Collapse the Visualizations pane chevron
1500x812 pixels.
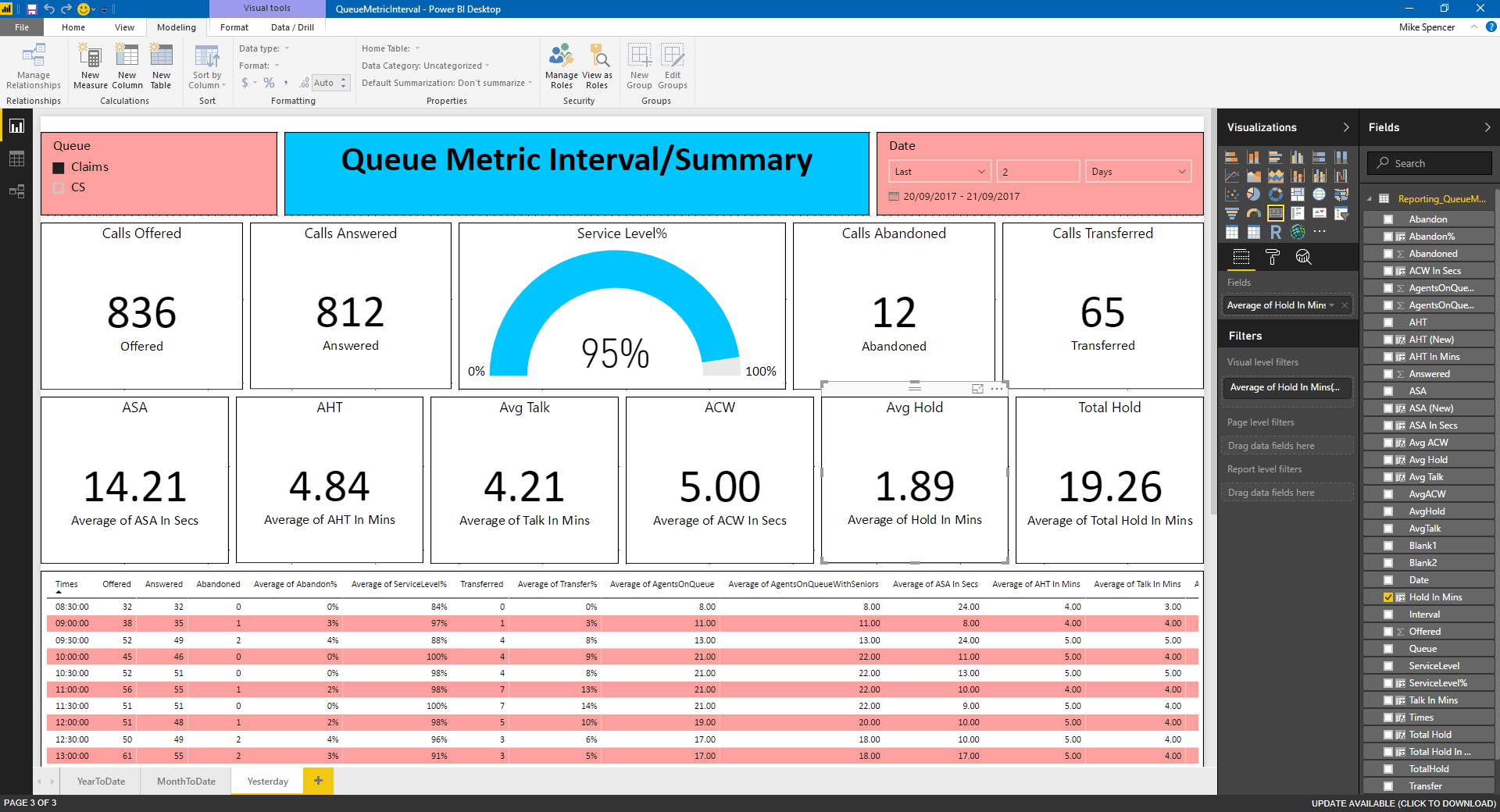pyautogui.click(x=1345, y=127)
